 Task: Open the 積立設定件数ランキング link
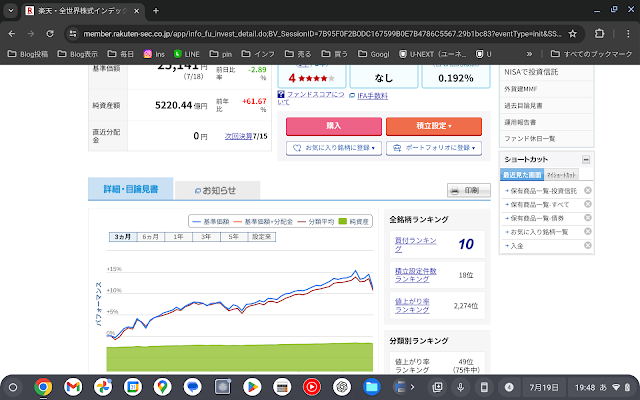point(415,275)
